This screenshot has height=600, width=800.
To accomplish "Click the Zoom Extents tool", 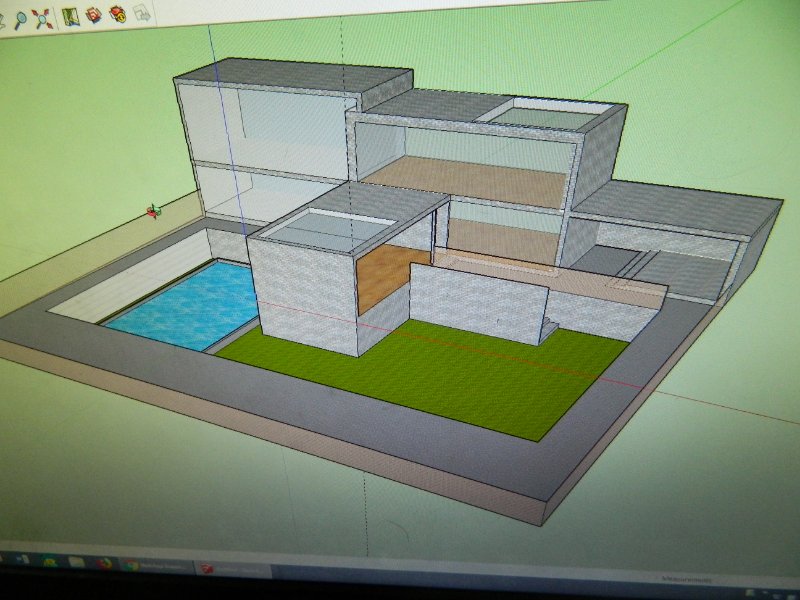I will coord(42,18).
